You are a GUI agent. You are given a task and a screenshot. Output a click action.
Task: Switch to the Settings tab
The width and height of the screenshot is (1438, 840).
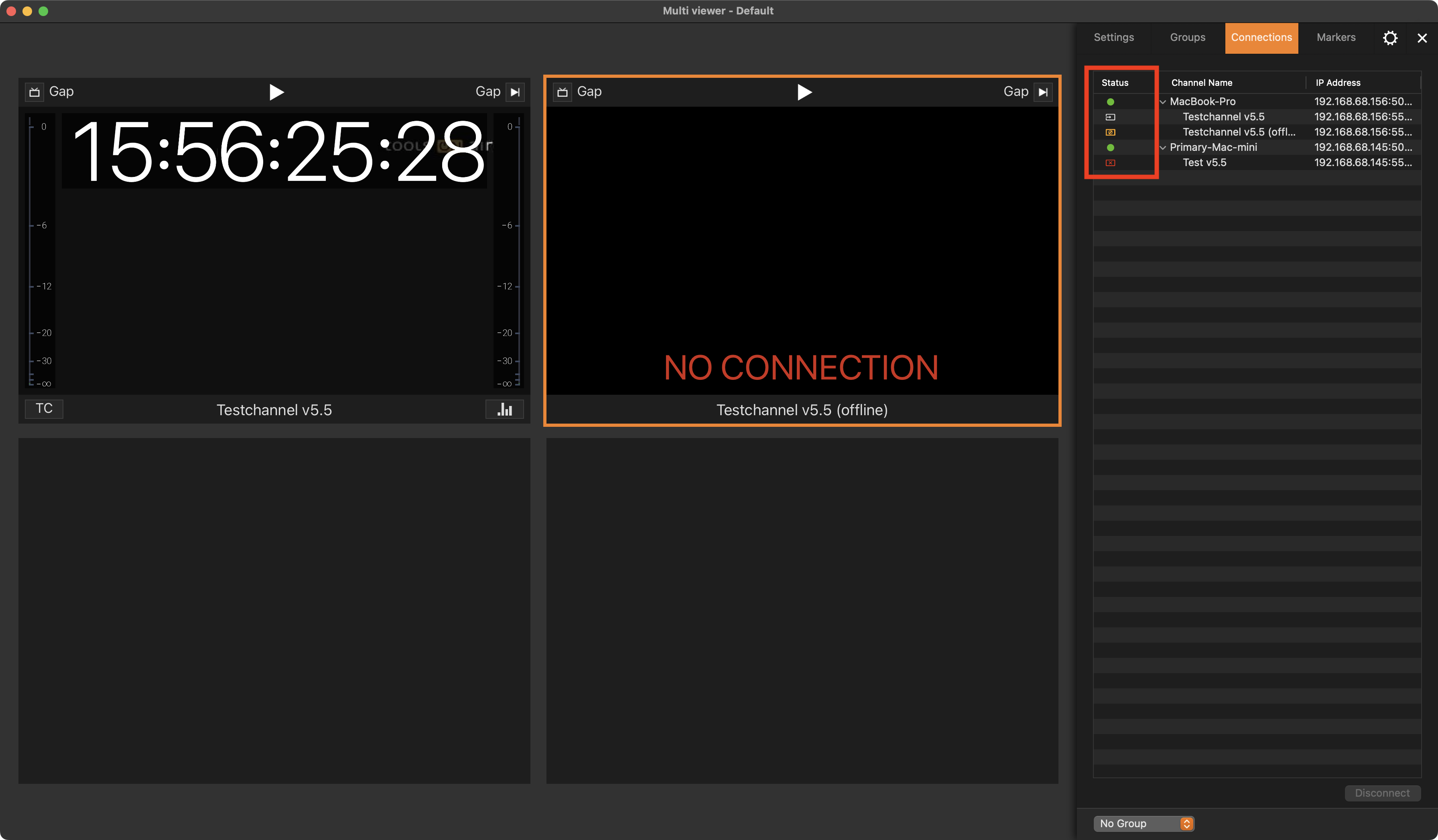[1113, 38]
